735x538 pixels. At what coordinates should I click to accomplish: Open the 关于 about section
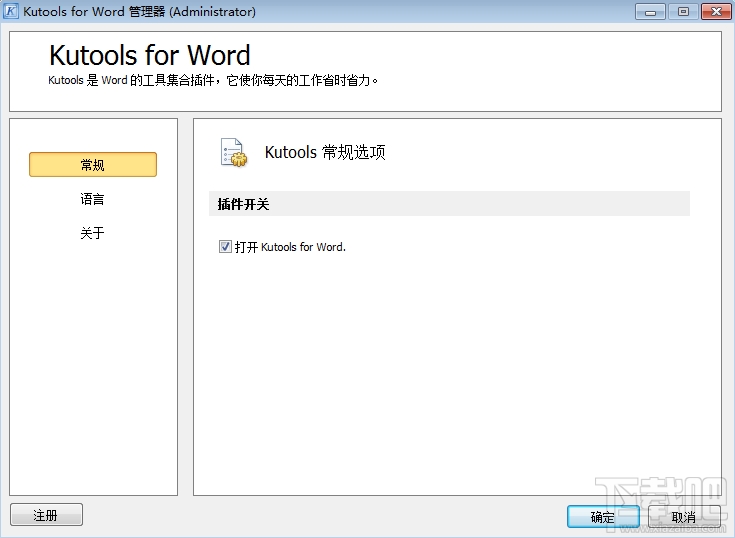pyautogui.click(x=92, y=233)
